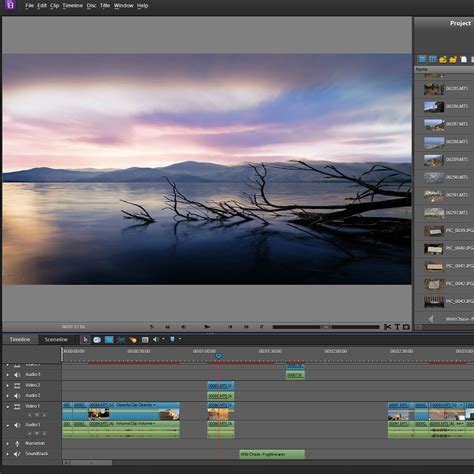Click the speaker icon on Soundtrack track
Screen dimensions: 474x474
(17, 454)
